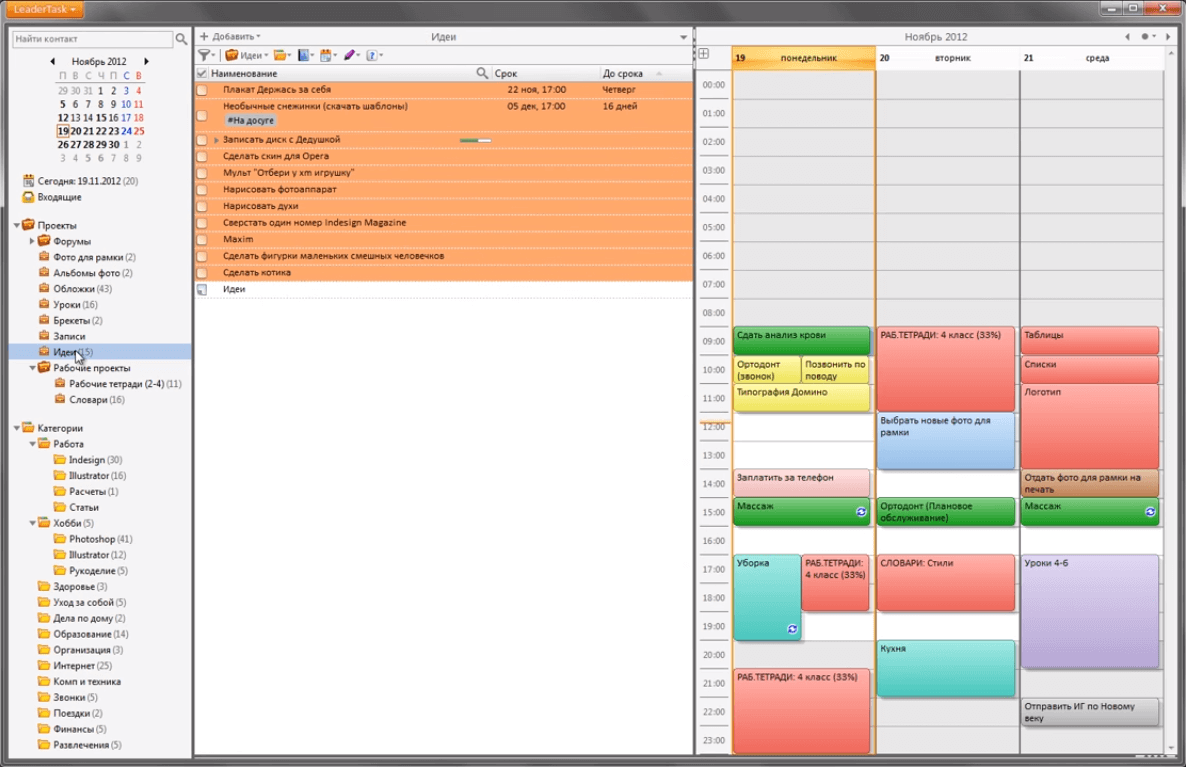Tick the checkbox next to Maxim task

point(202,240)
